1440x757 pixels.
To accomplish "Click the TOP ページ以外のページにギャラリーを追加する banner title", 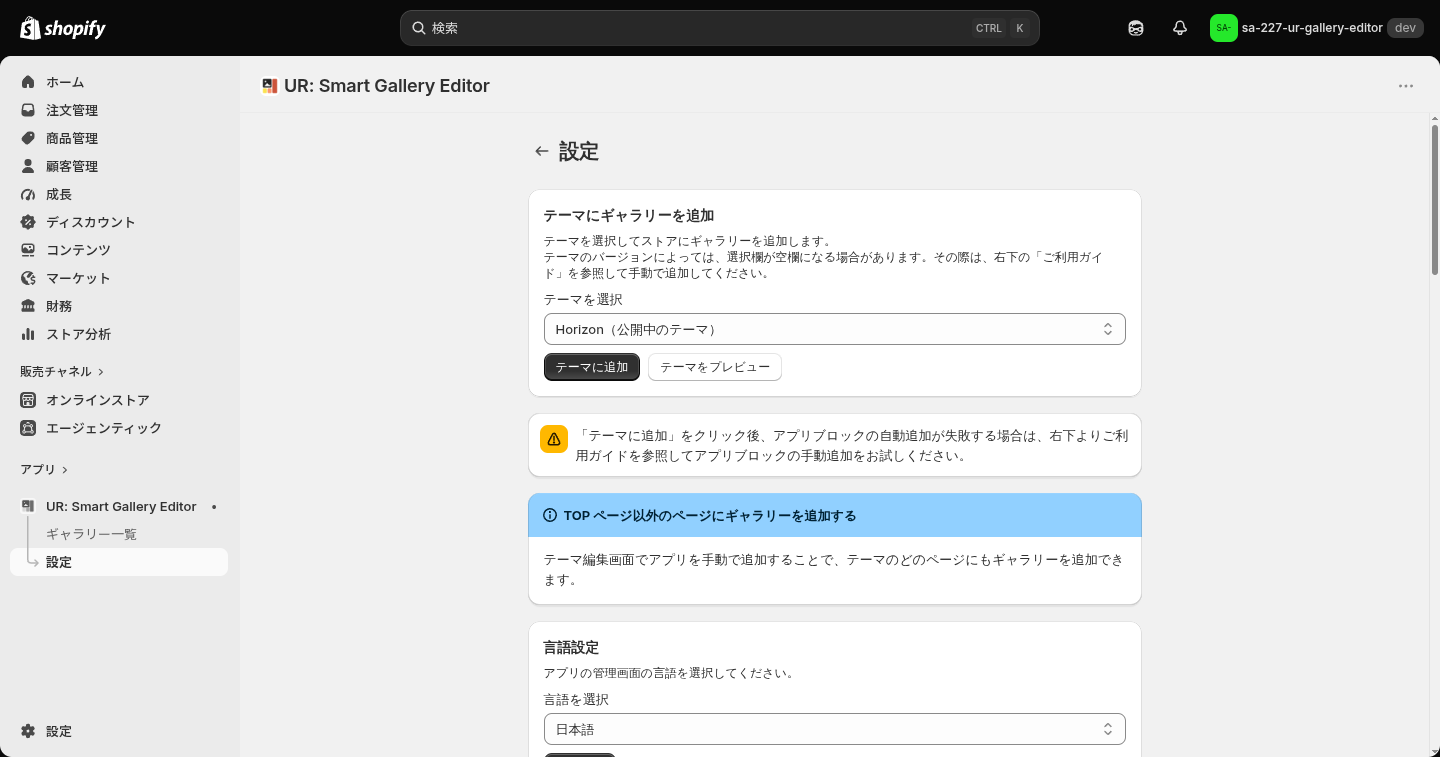I will point(710,516).
